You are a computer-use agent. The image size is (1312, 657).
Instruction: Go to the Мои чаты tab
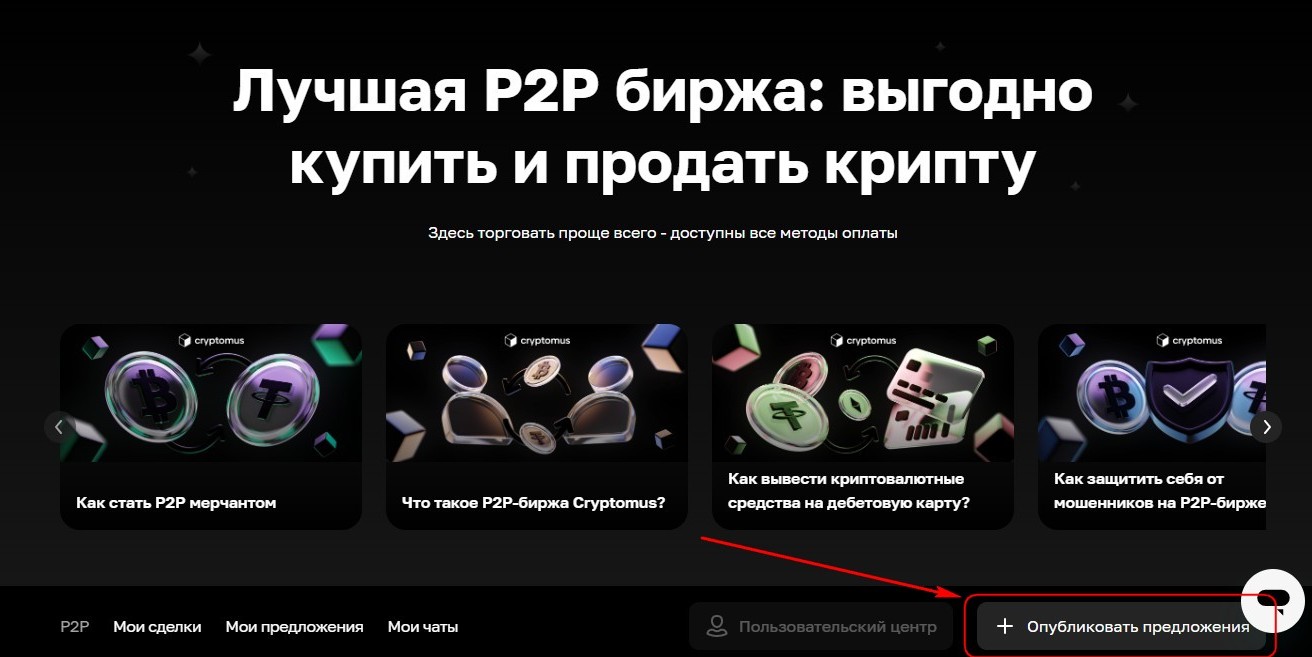point(423,627)
